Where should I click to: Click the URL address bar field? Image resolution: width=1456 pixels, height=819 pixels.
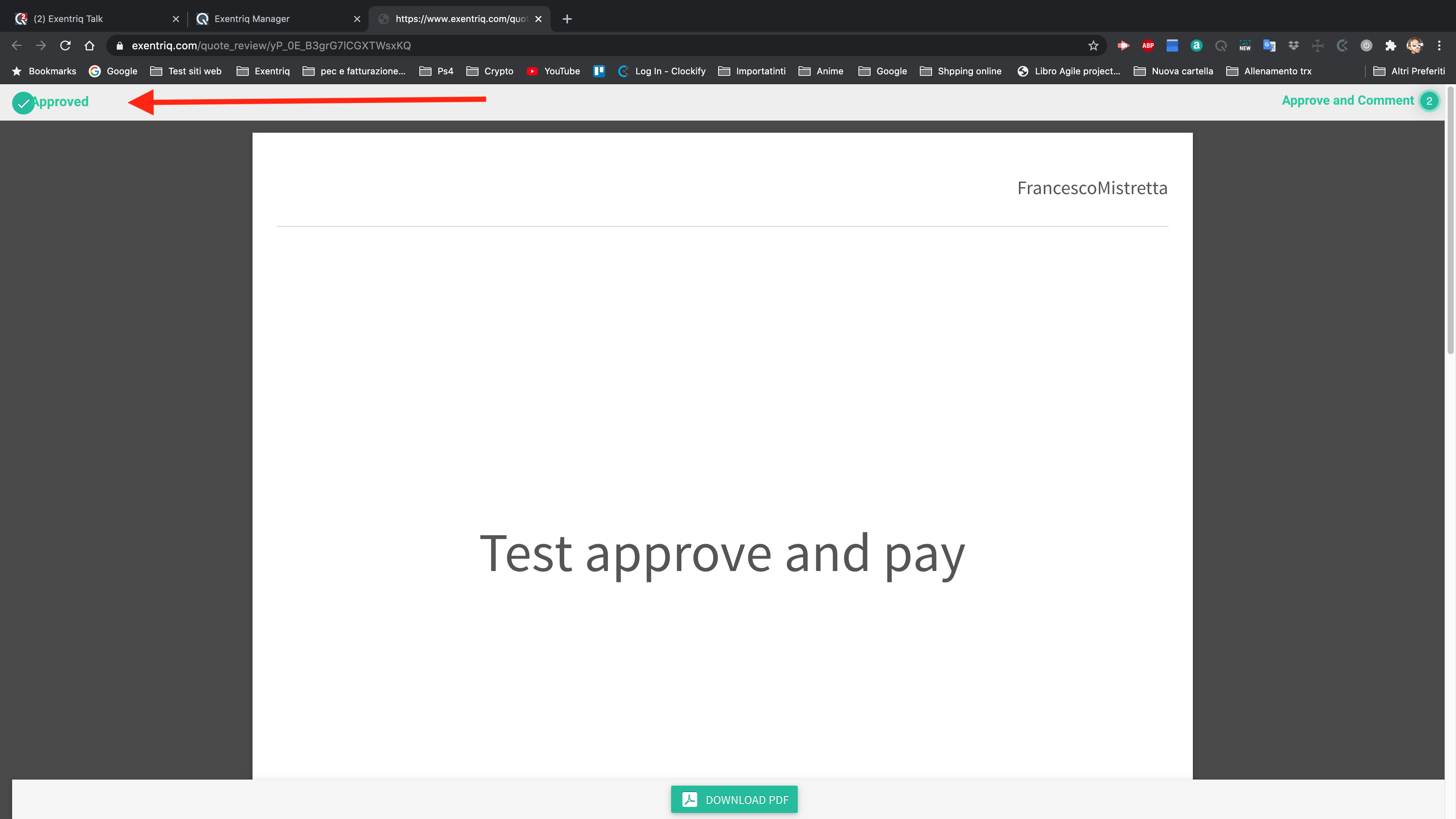565,46
